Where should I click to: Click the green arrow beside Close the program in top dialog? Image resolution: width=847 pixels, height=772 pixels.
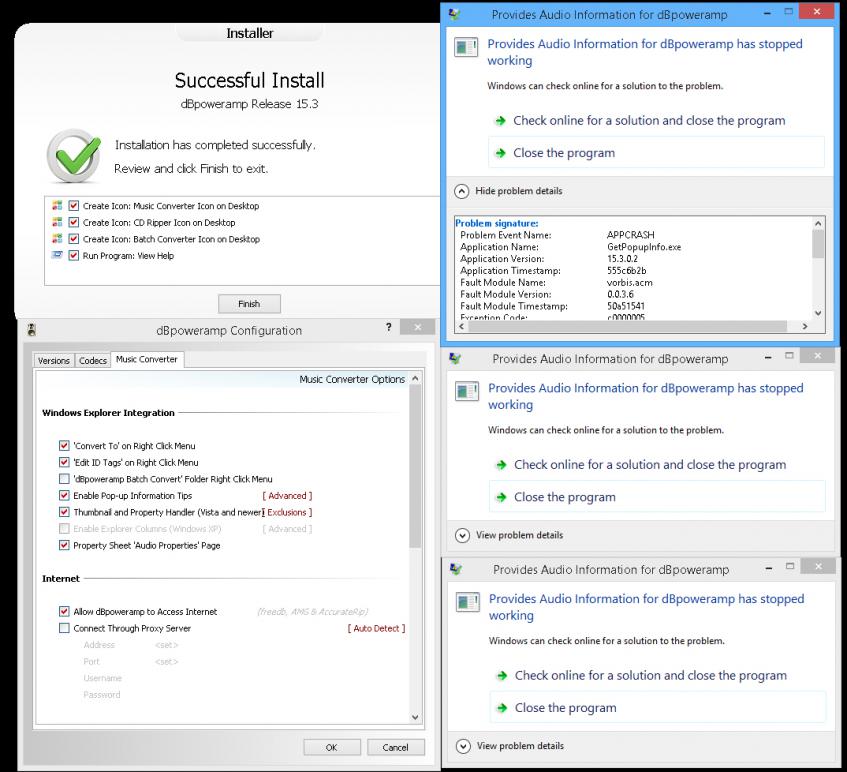[501, 153]
